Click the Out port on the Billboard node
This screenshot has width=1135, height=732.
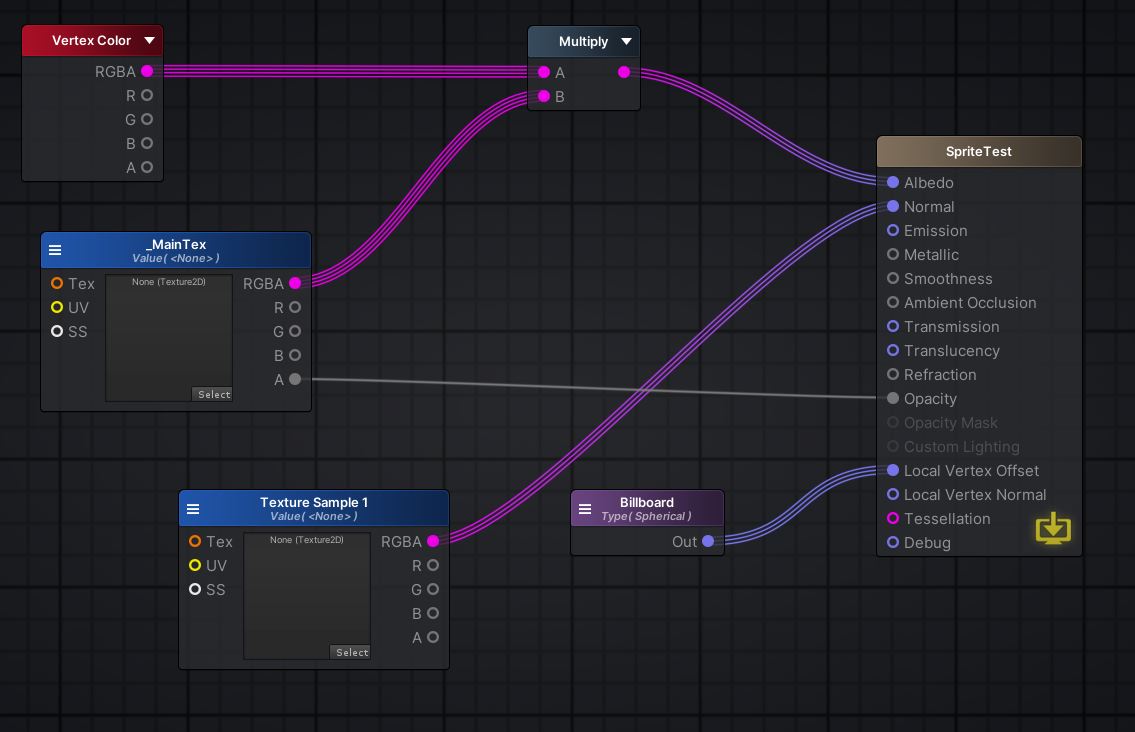click(709, 541)
